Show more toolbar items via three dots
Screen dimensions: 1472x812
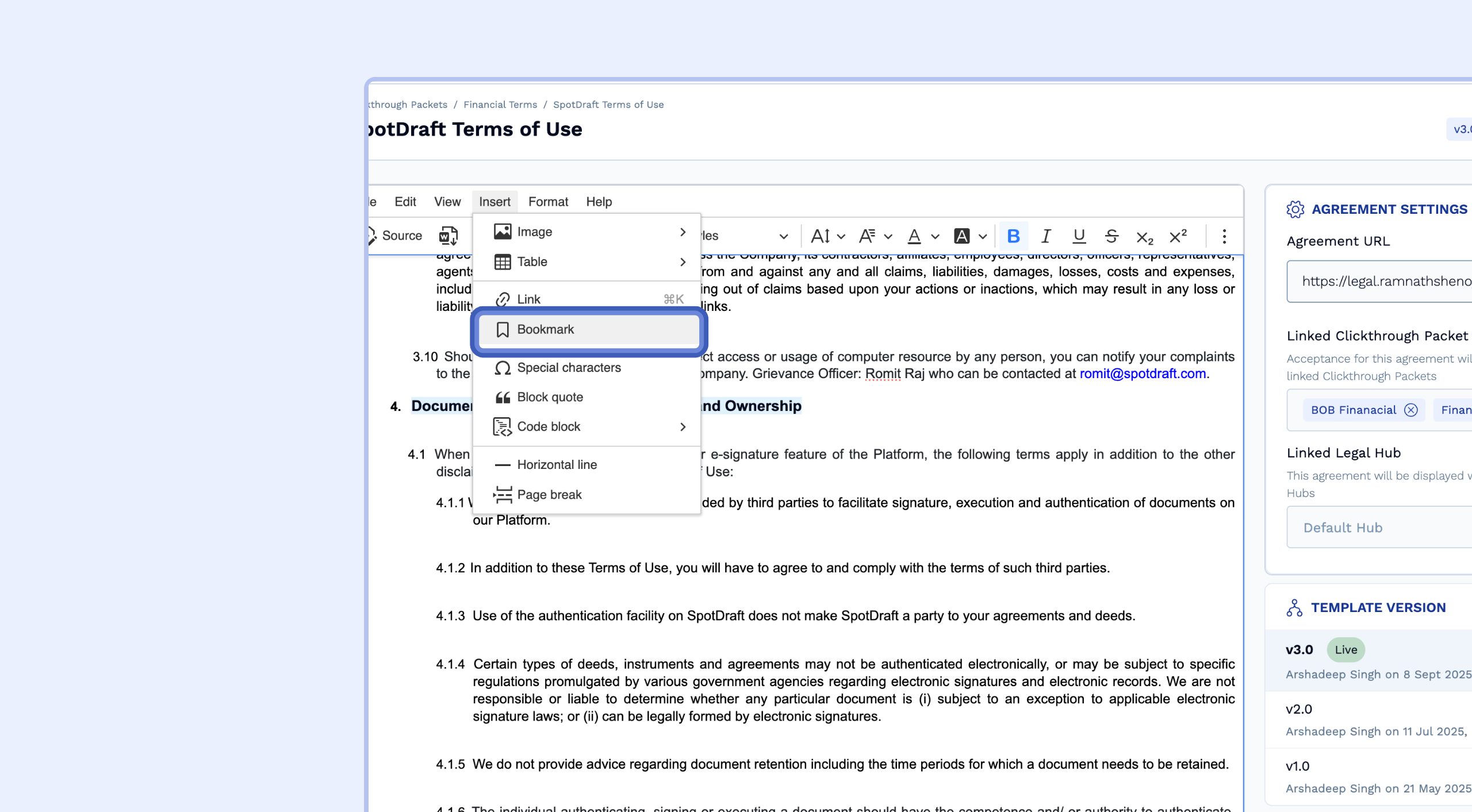click(1224, 236)
